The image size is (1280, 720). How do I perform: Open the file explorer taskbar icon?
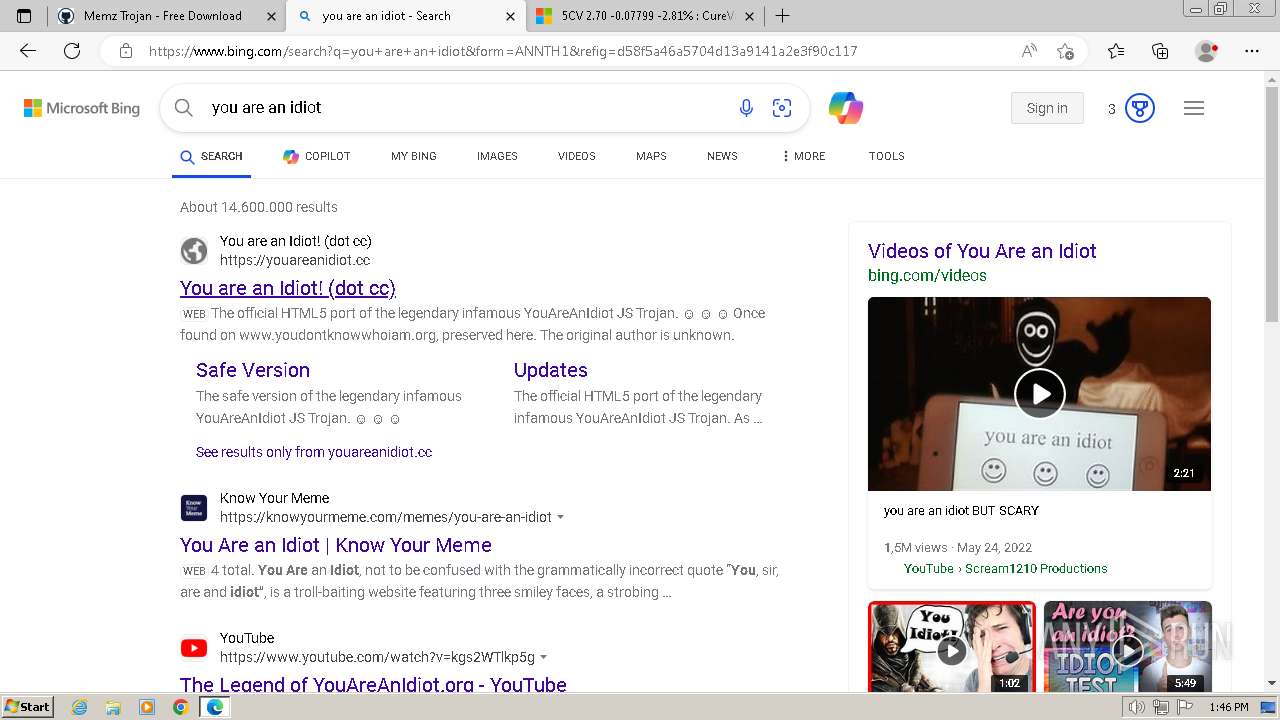pos(113,707)
